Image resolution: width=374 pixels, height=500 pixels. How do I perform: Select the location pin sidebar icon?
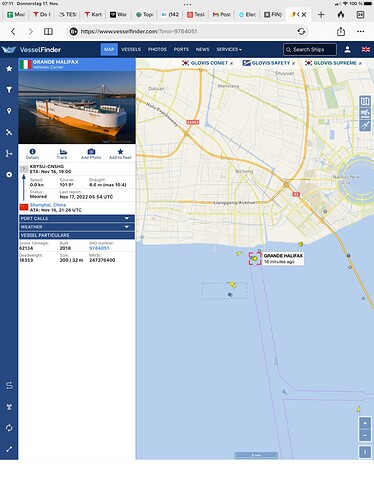click(x=9, y=111)
